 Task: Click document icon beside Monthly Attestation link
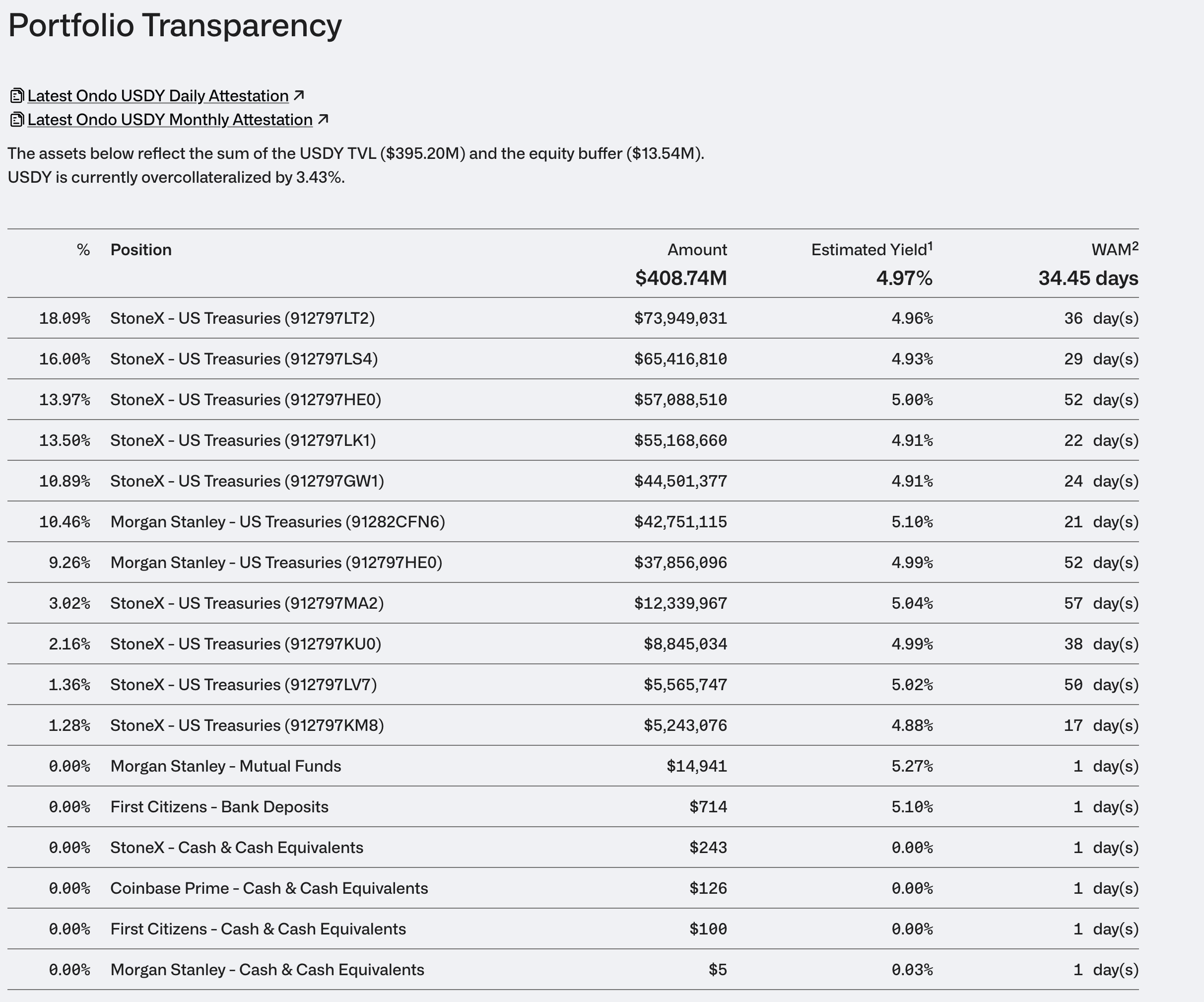tap(17, 120)
